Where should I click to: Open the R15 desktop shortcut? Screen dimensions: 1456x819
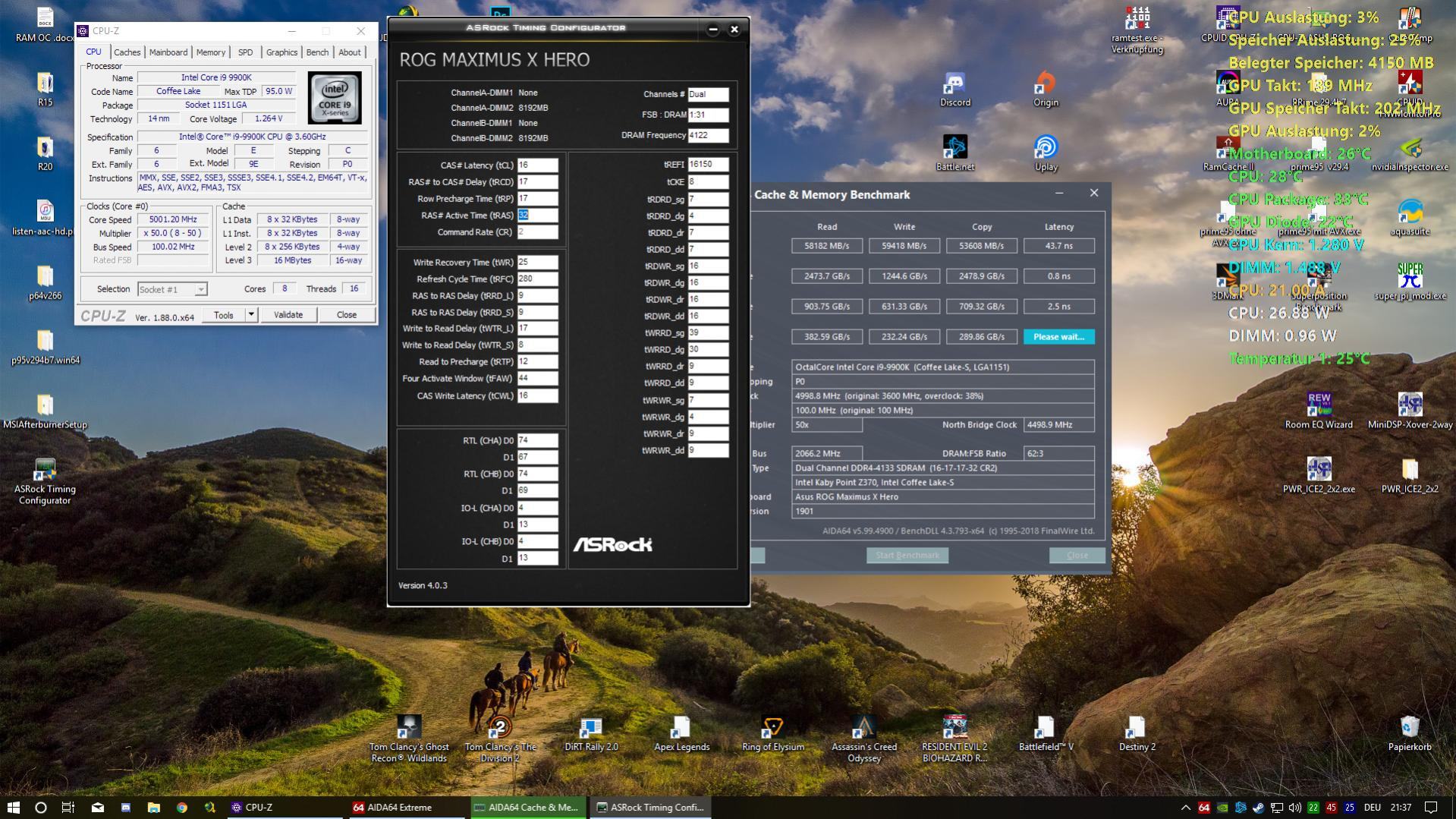[45, 90]
